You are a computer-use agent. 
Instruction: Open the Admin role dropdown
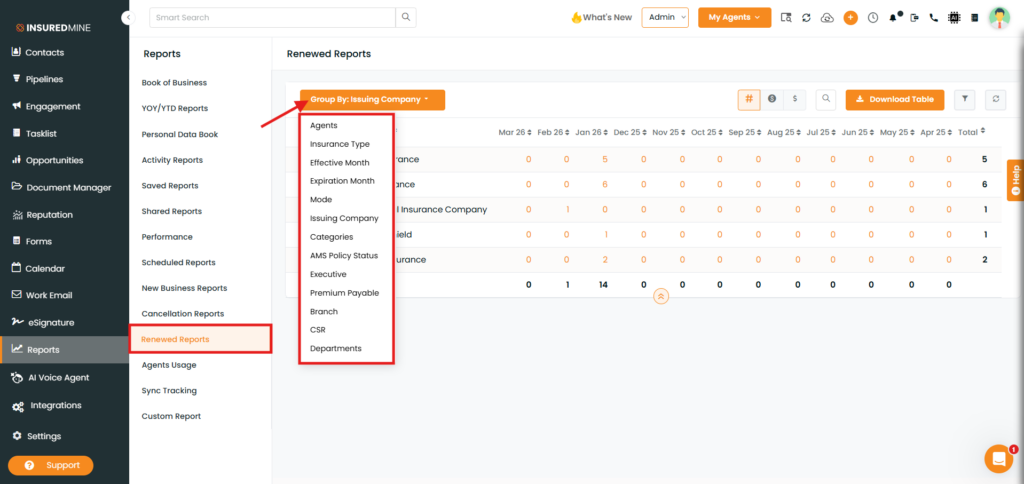[x=665, y=17]
